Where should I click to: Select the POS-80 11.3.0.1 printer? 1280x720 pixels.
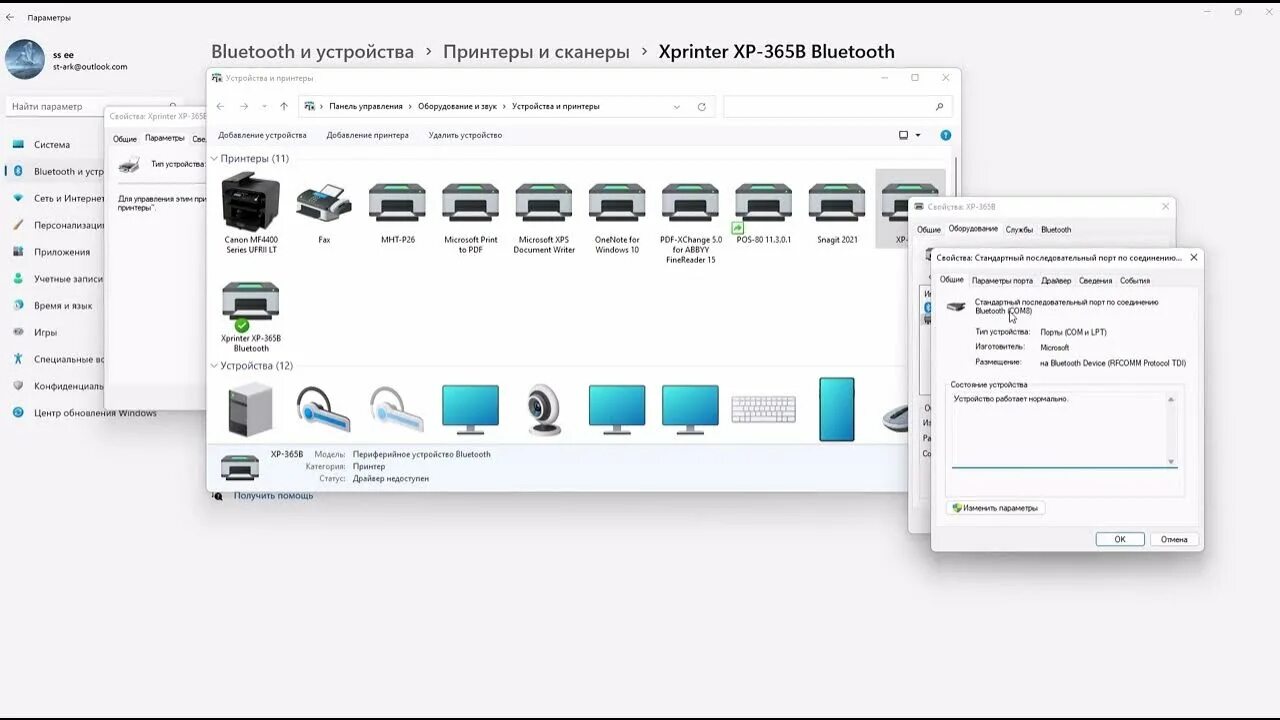[x=763, y=214]
